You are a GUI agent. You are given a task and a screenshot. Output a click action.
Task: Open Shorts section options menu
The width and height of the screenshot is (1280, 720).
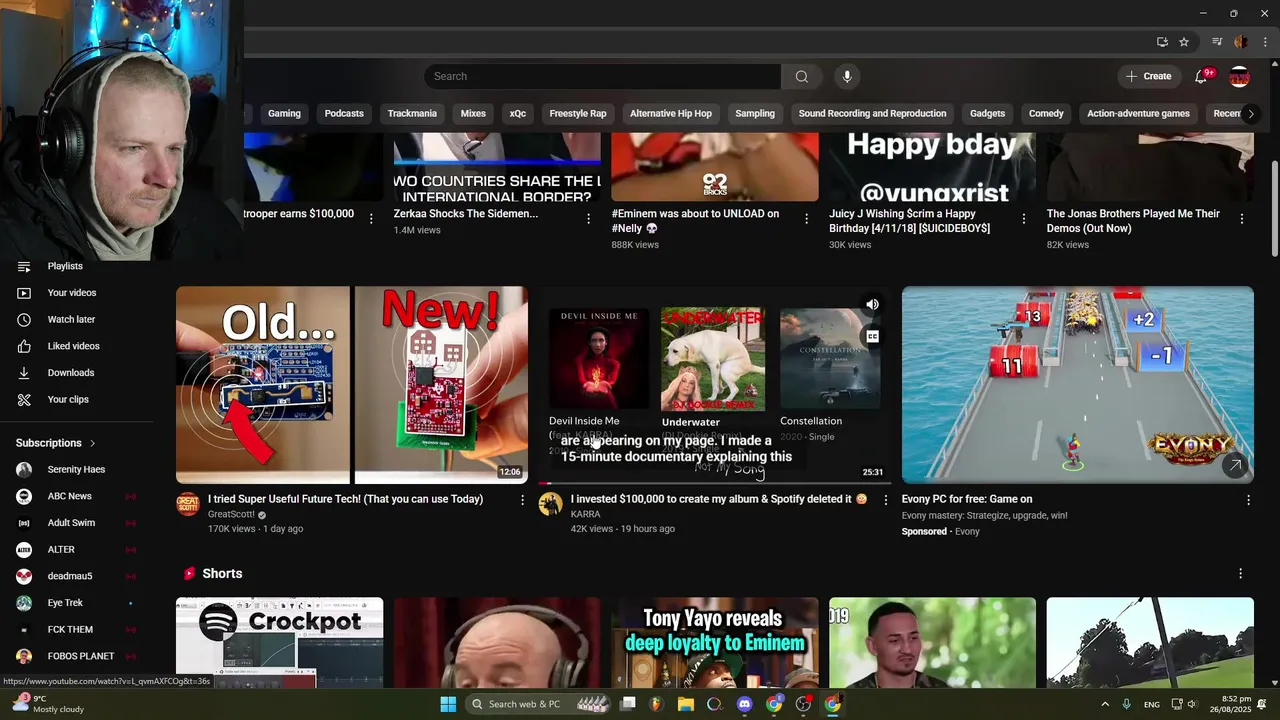(1241, 574)
